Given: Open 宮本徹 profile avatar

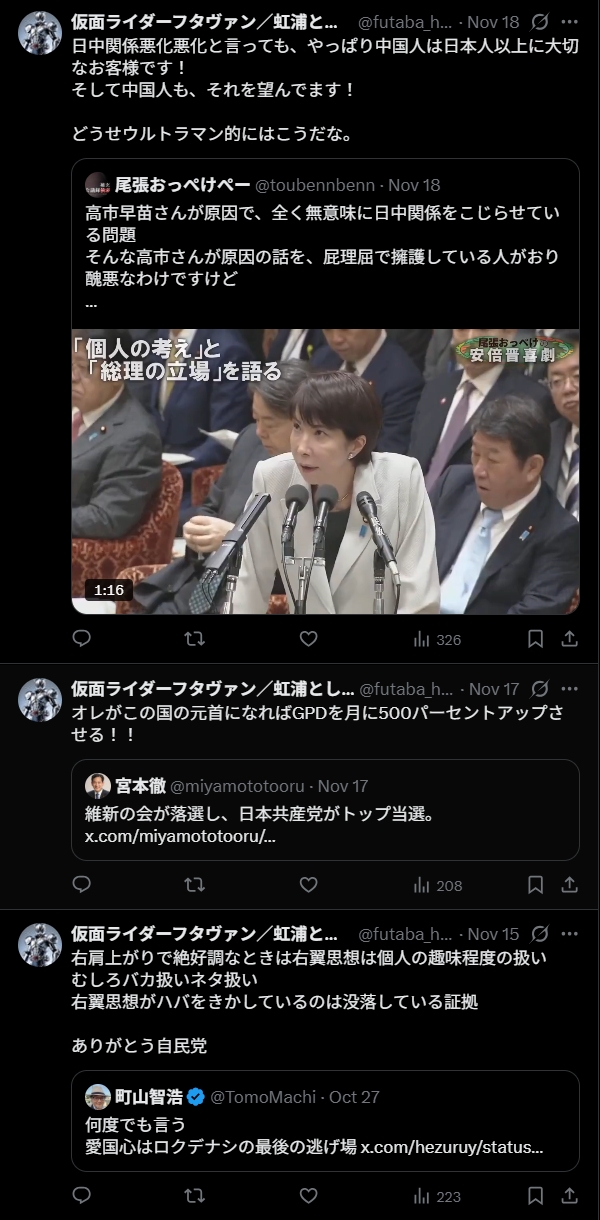Looking at the screenshot, I should coord(97,786).
